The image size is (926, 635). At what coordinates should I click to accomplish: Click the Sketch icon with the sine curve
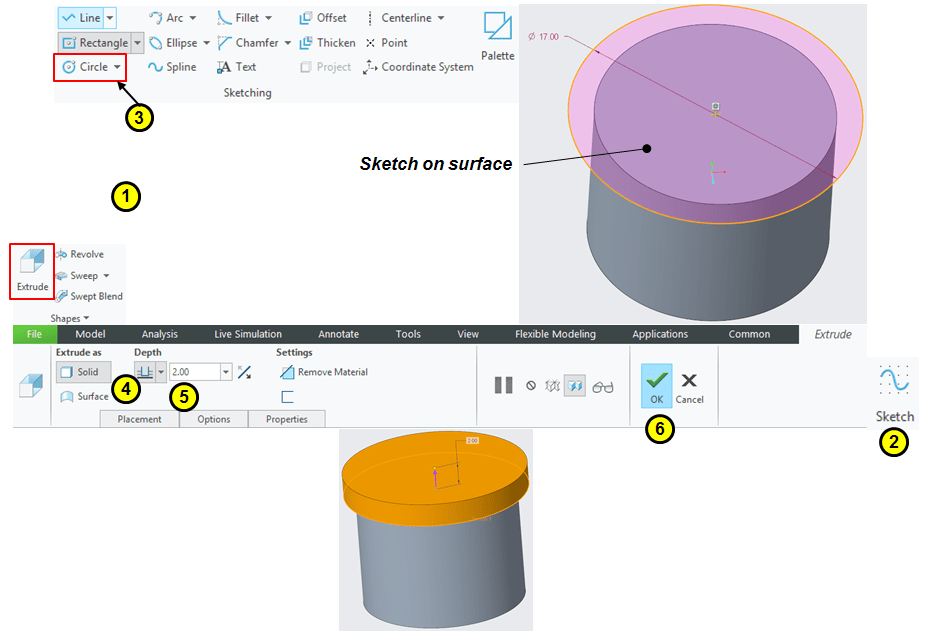pos(894,392)
